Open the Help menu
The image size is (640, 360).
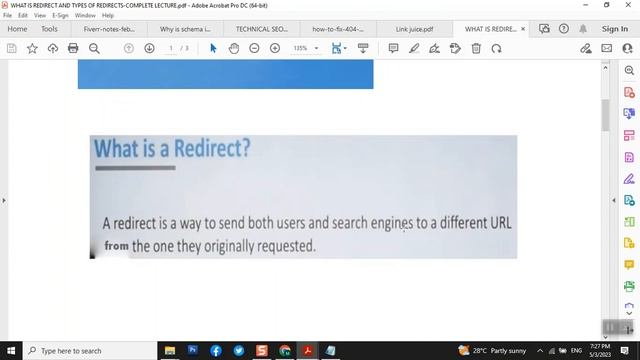point(108,16)
